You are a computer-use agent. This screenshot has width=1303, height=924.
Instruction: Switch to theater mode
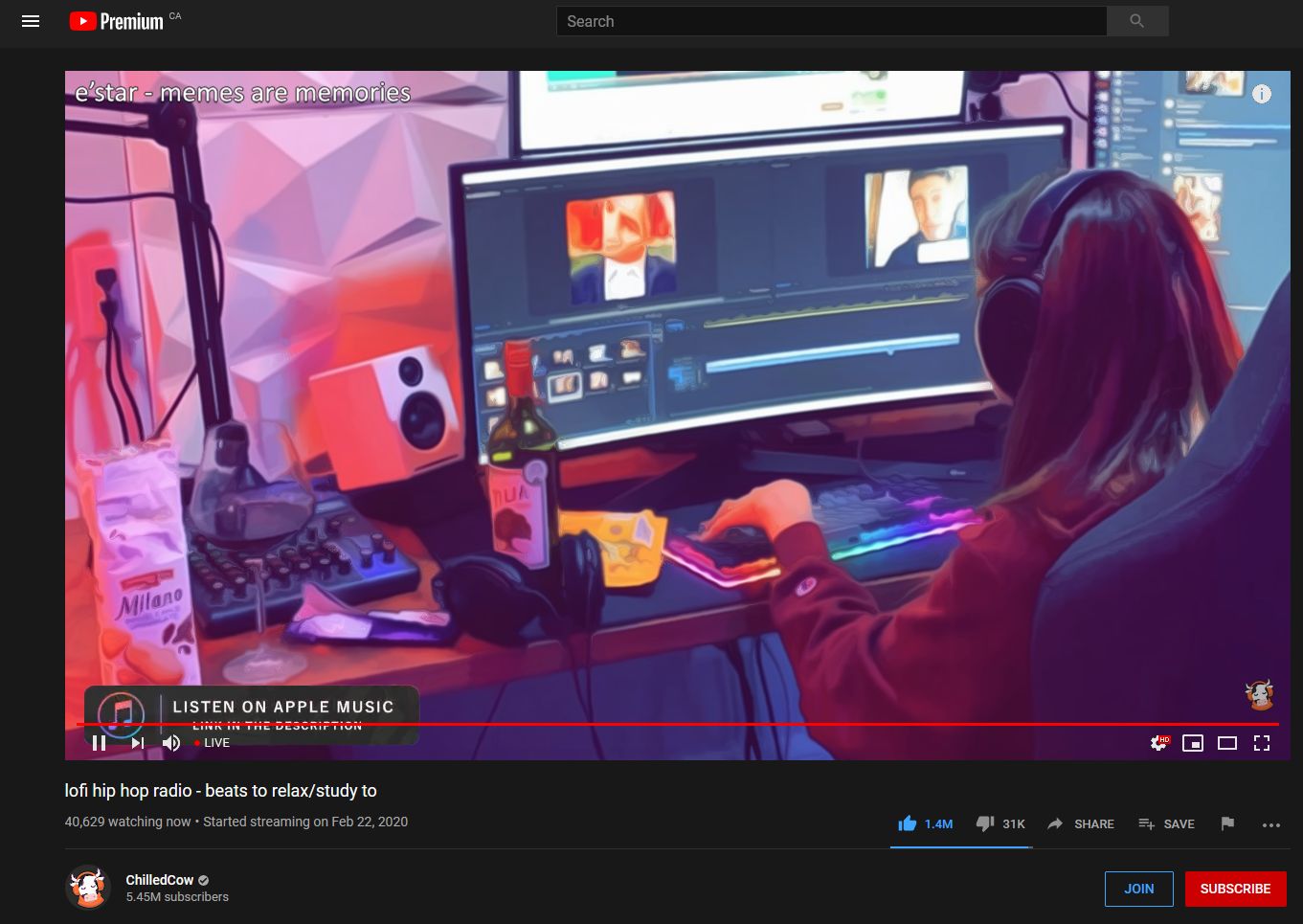pos(1227,743)
